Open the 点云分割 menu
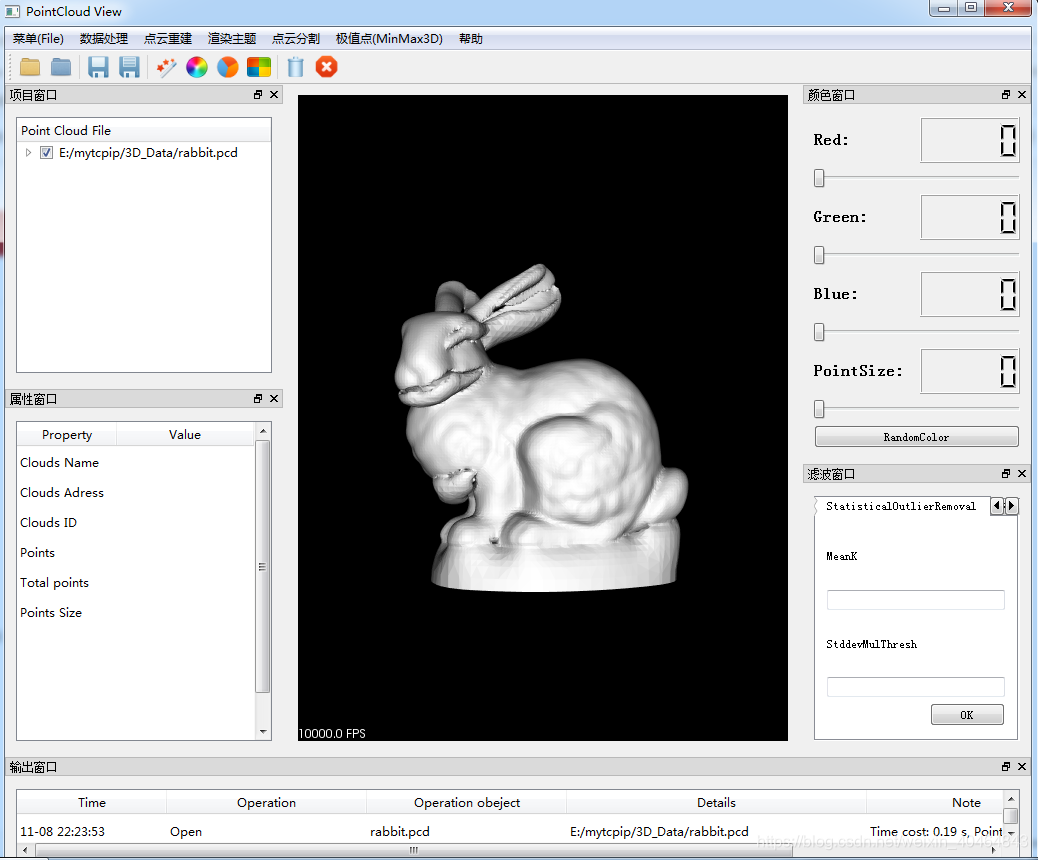Screen dimensions: 1038x860 tap(296, 38)
